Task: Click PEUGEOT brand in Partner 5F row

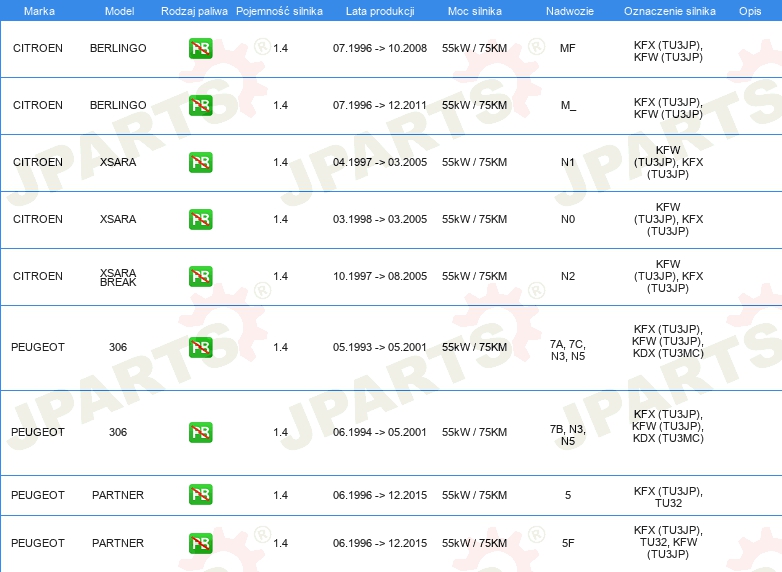Action: [x=38, y=543]
